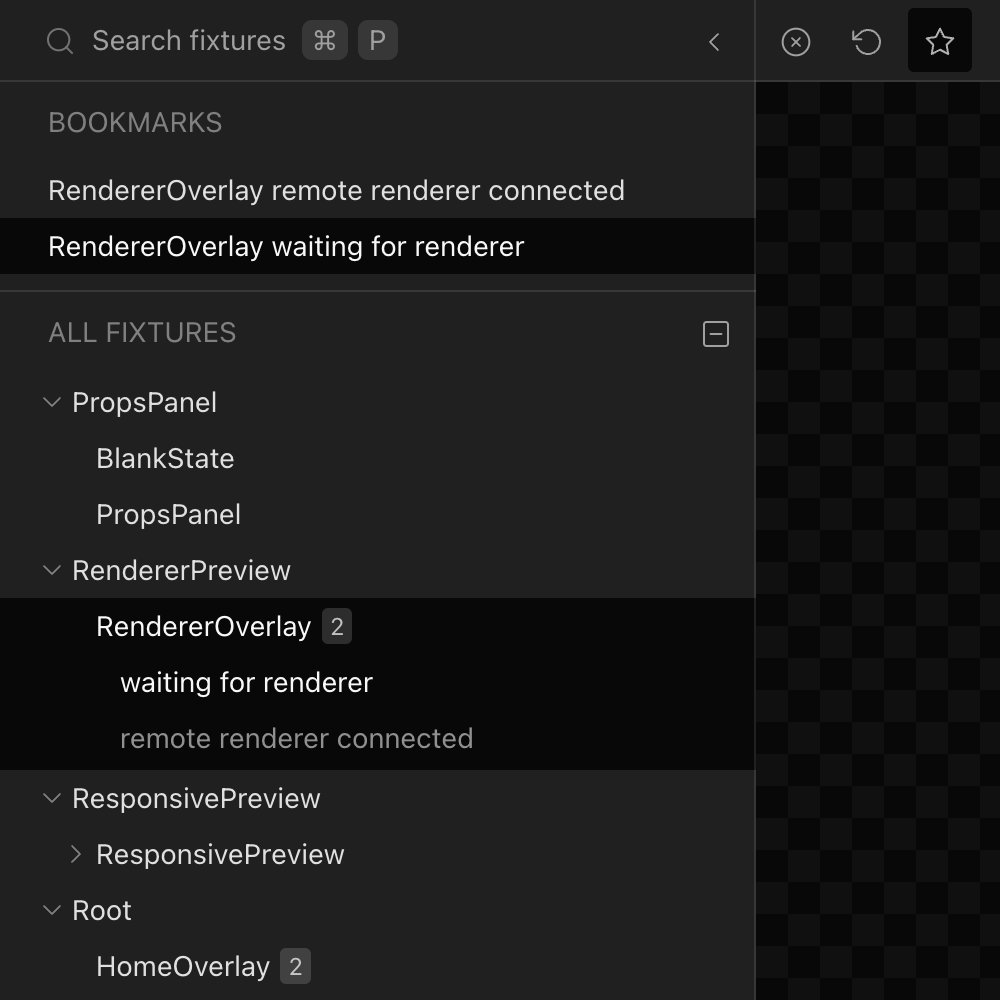The image size is (1000, 1000).
Task: Open bookmark RendererOverlay remote renderer connected
Action: (x=336, y=191)
